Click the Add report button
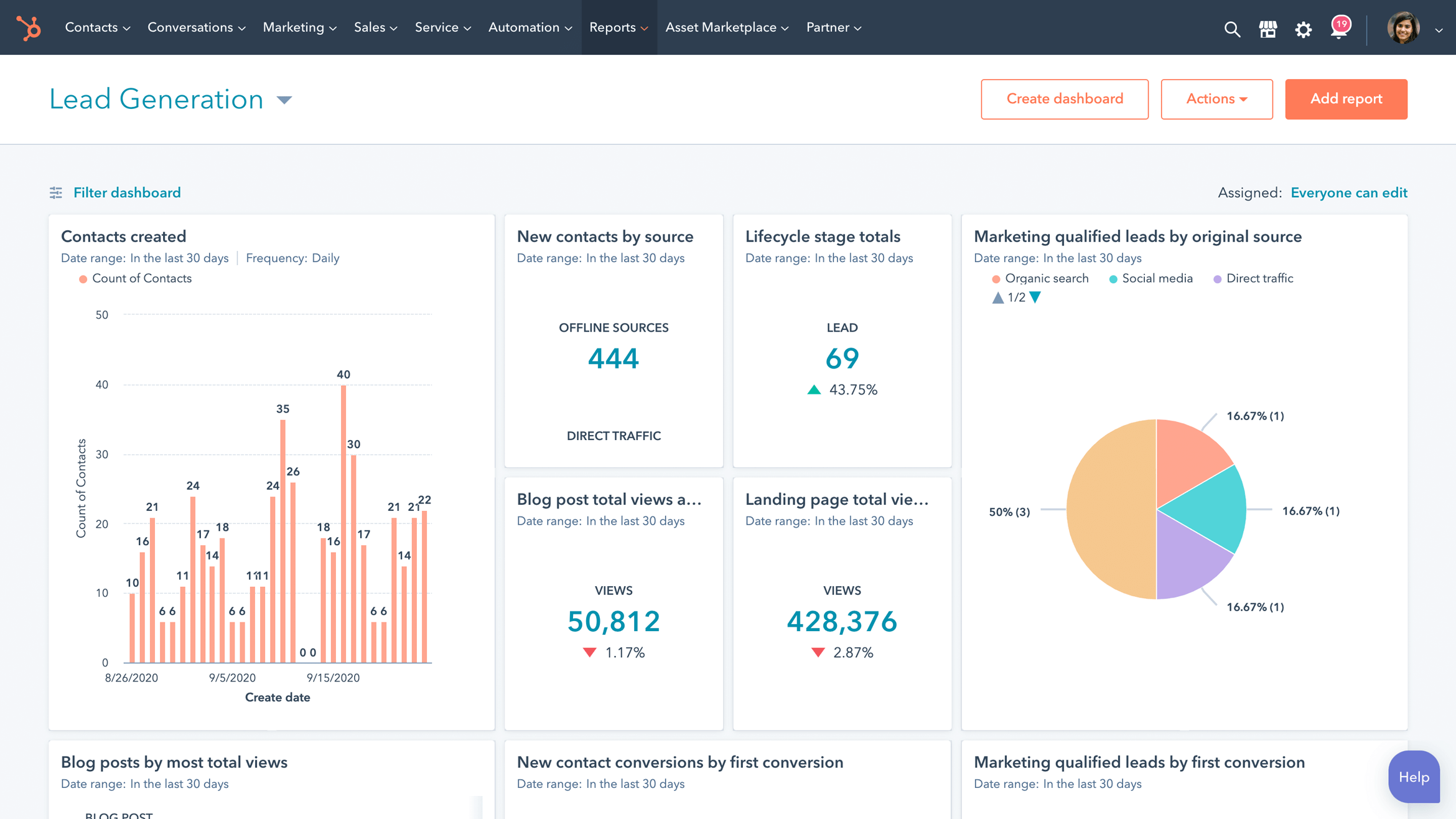 click(x=1346, y=98)
